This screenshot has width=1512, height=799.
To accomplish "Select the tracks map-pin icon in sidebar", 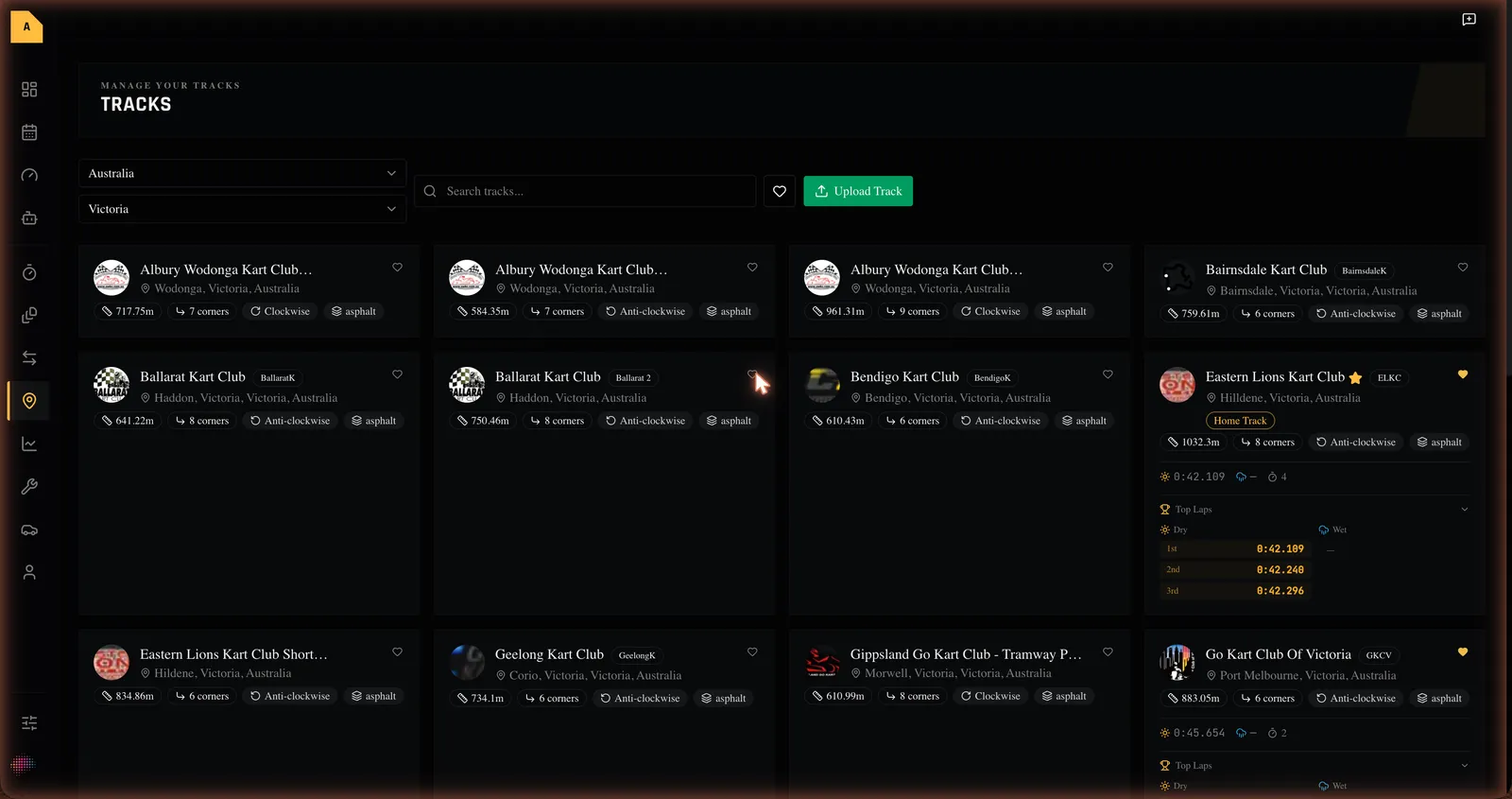I will click(x=29, y=401).
